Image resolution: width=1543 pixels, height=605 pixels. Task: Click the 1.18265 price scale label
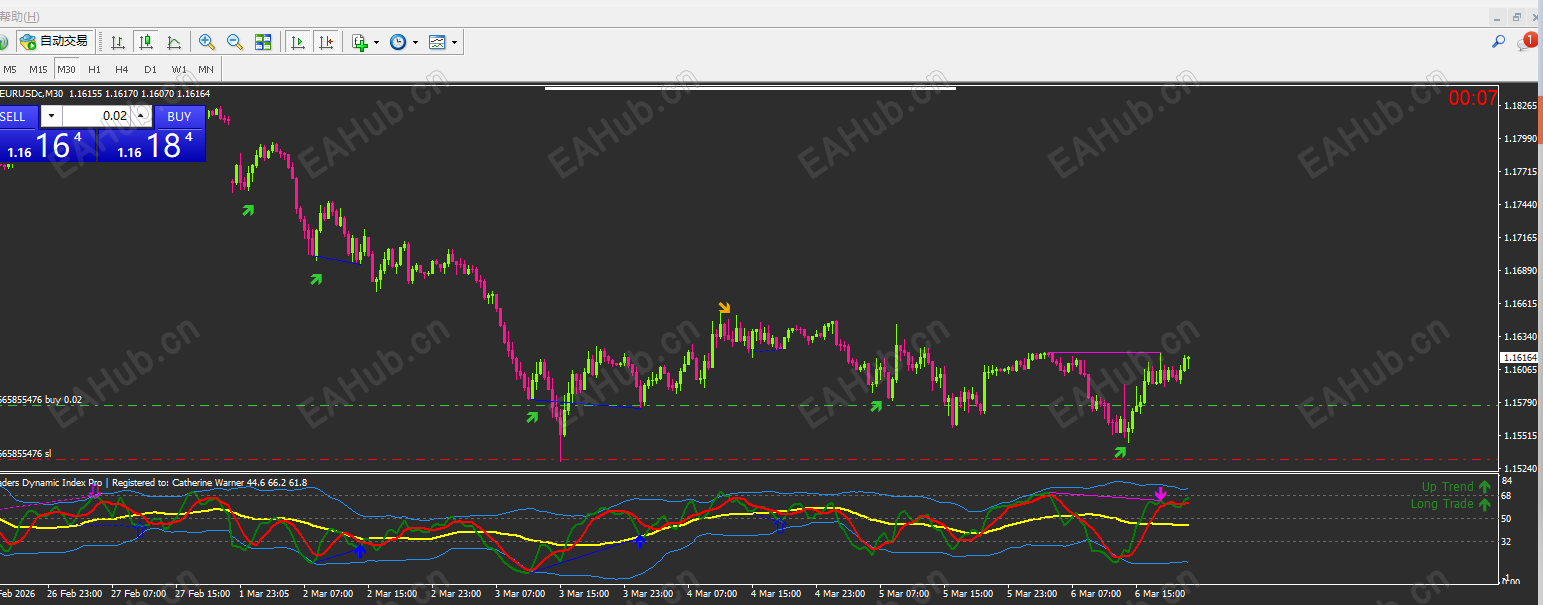tap(1519, 105)
